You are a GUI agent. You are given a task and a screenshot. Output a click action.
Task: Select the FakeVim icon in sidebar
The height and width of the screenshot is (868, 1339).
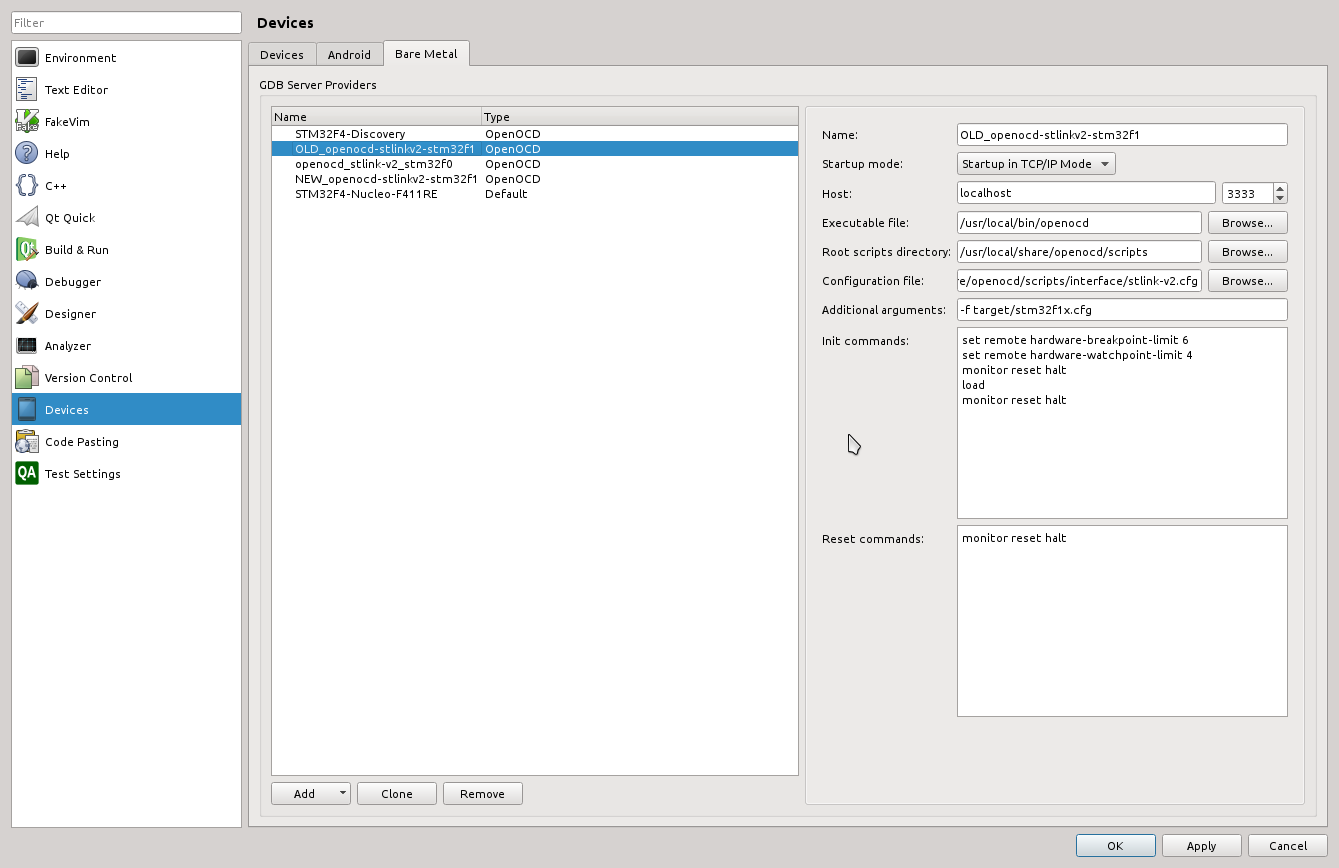(x=27, y=122)
